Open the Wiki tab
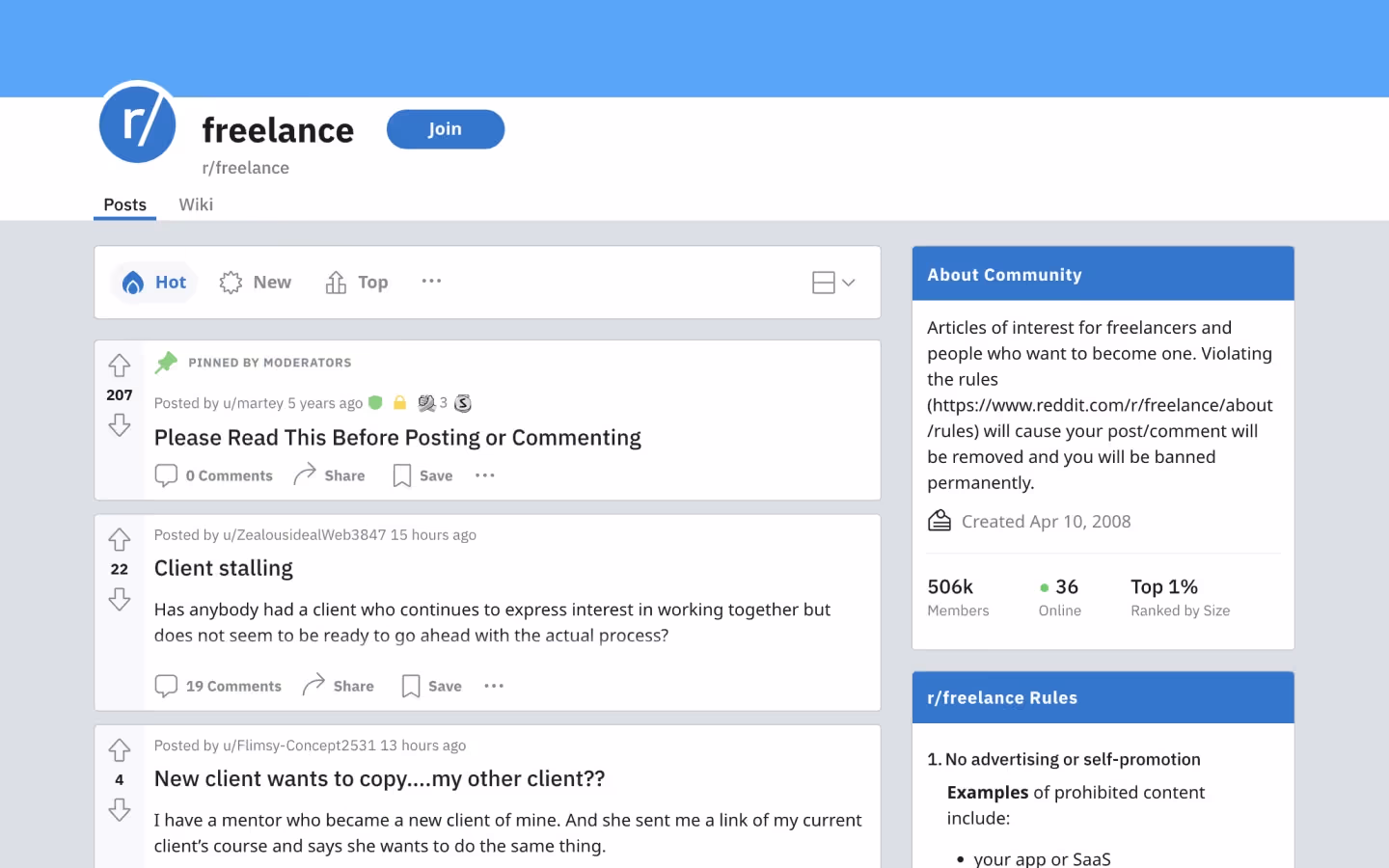Image resolution: width=1389 pixels, height=868 pixels. tap(196, 204)
